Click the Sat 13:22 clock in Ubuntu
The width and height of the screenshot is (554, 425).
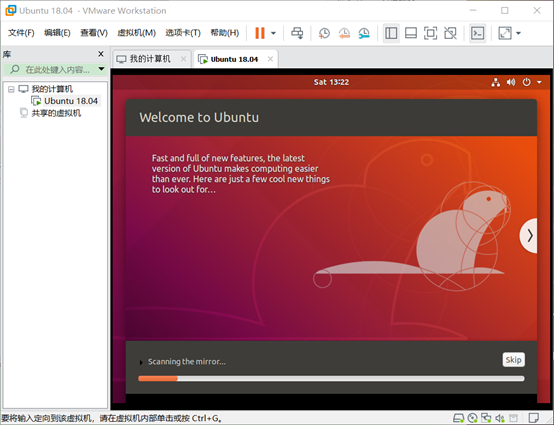click(331, 82)
